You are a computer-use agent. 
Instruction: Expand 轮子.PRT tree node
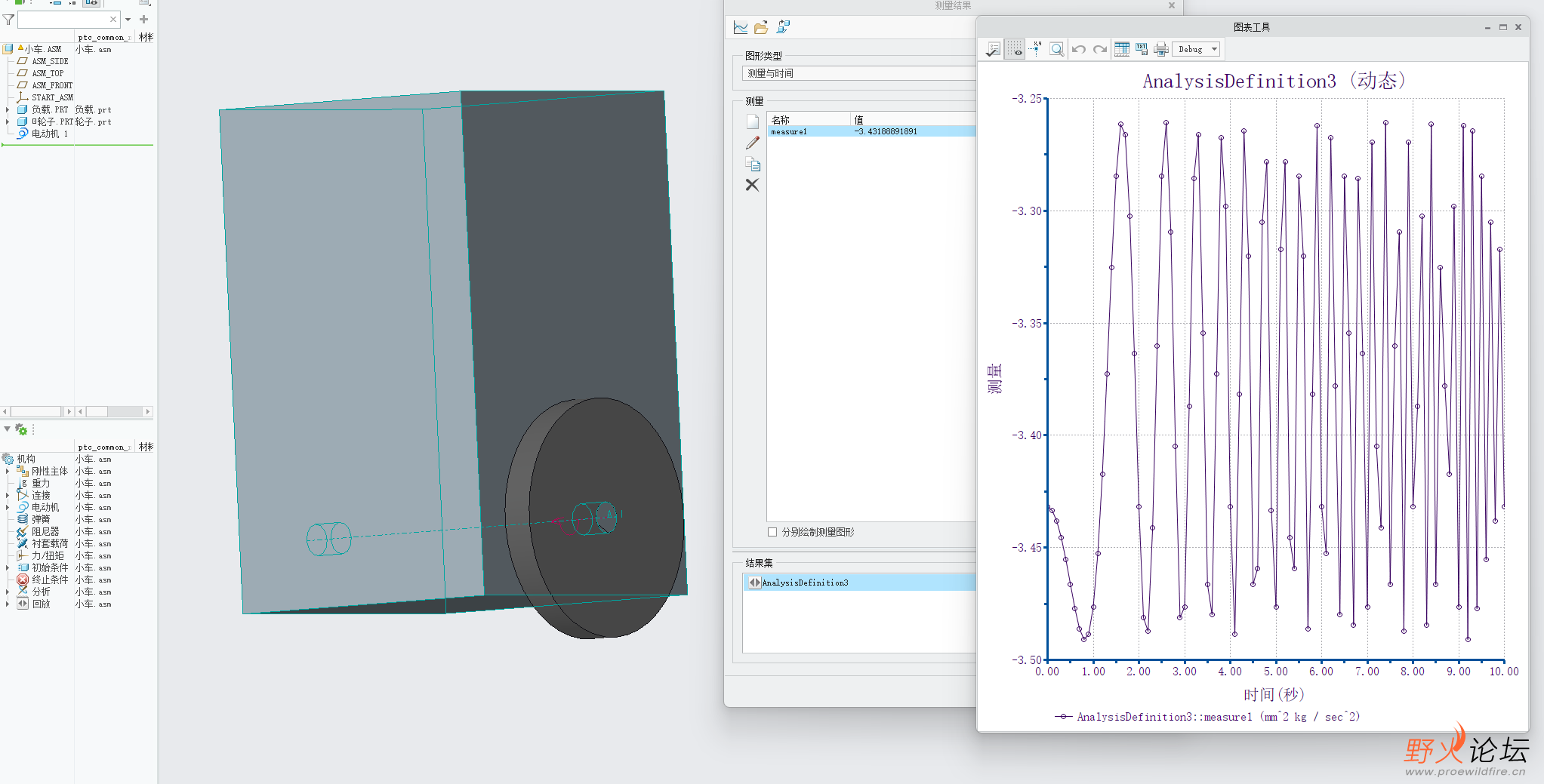(8, 122)
